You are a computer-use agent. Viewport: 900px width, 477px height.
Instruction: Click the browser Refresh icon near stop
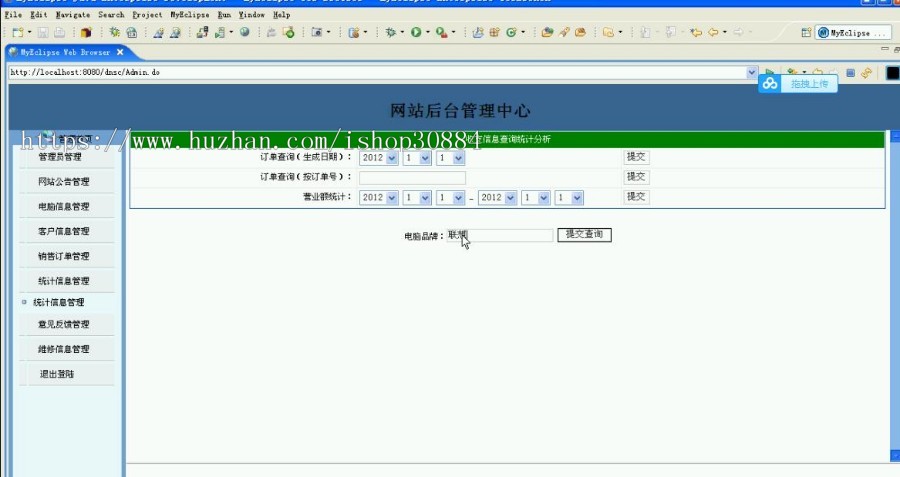[866, 73]
